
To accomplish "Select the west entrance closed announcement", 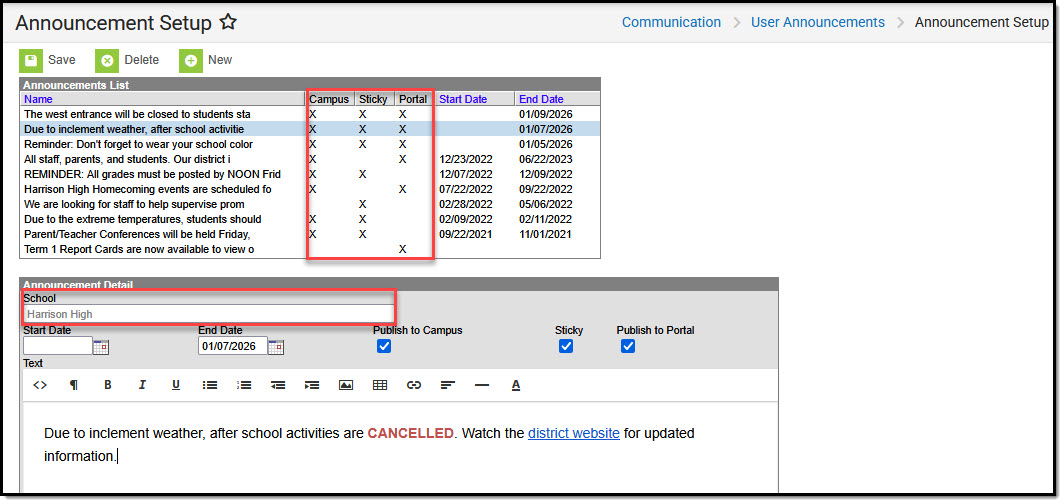I will (x=310, y=114).
